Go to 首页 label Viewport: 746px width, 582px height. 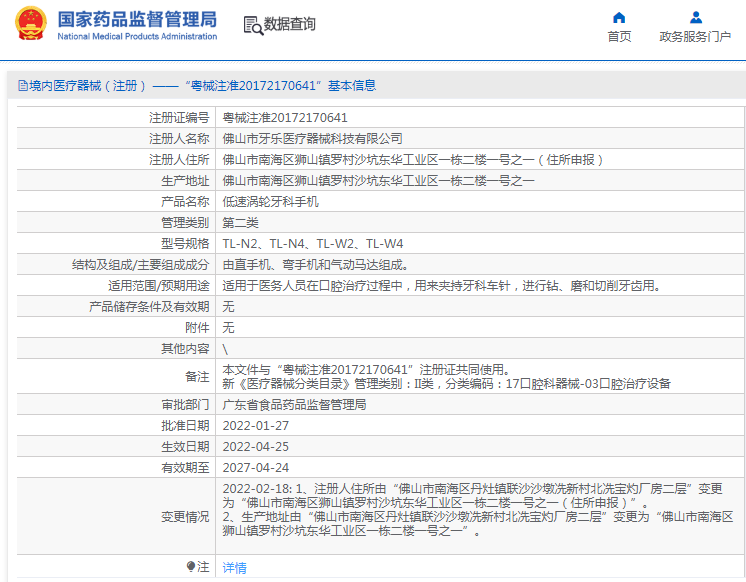tap(619, 37)
